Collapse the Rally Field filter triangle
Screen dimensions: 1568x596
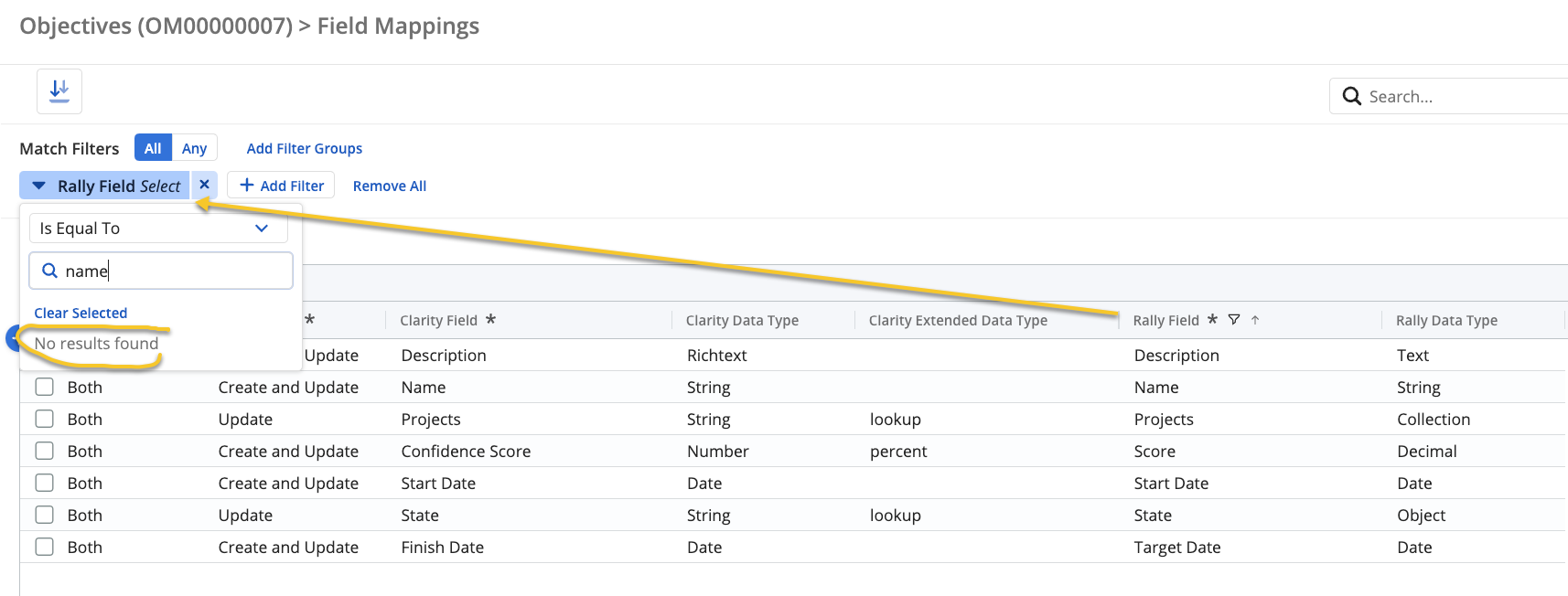(x=38, y=186)
